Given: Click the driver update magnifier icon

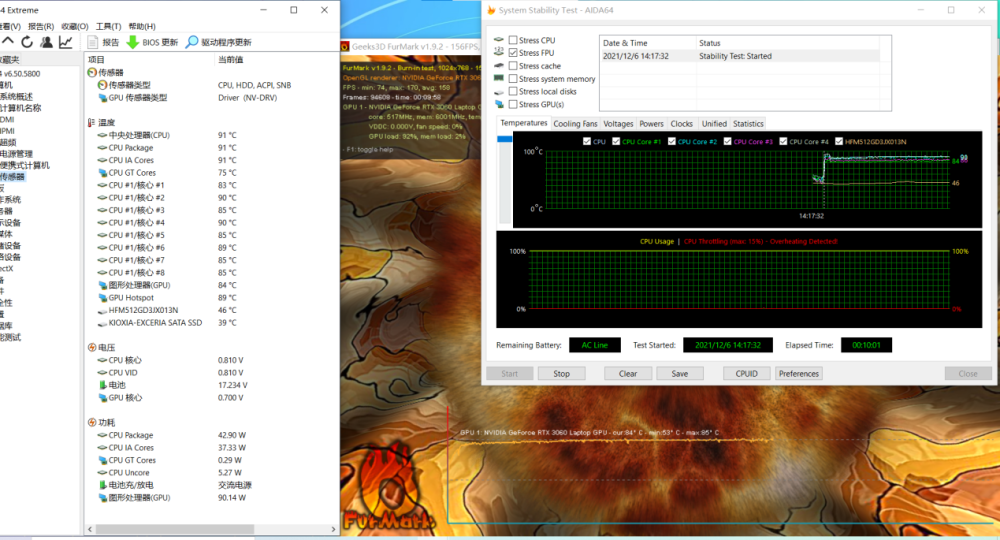Looking at the screenshot, I should [192, 42].
